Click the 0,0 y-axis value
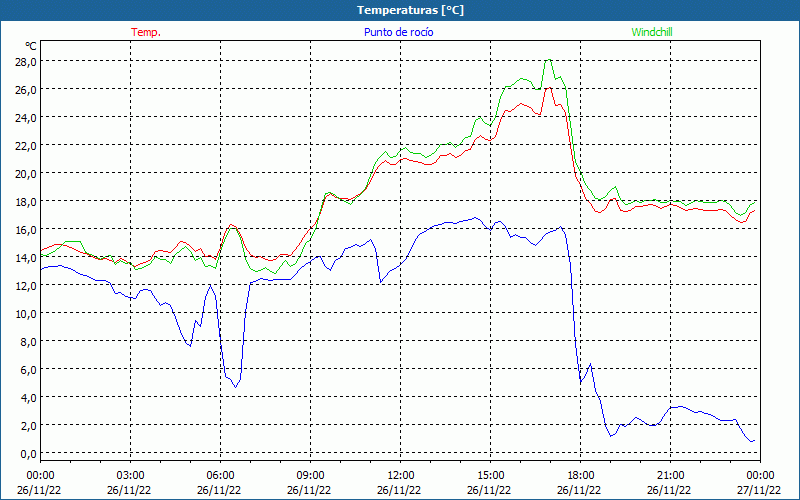 (28, 454)
